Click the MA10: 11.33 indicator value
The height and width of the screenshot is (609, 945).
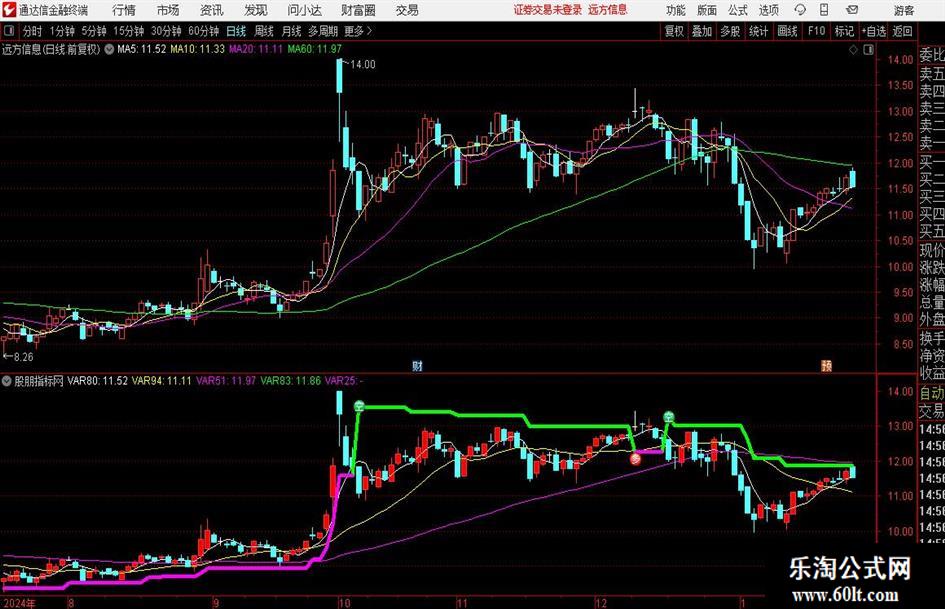pos(197,49)
